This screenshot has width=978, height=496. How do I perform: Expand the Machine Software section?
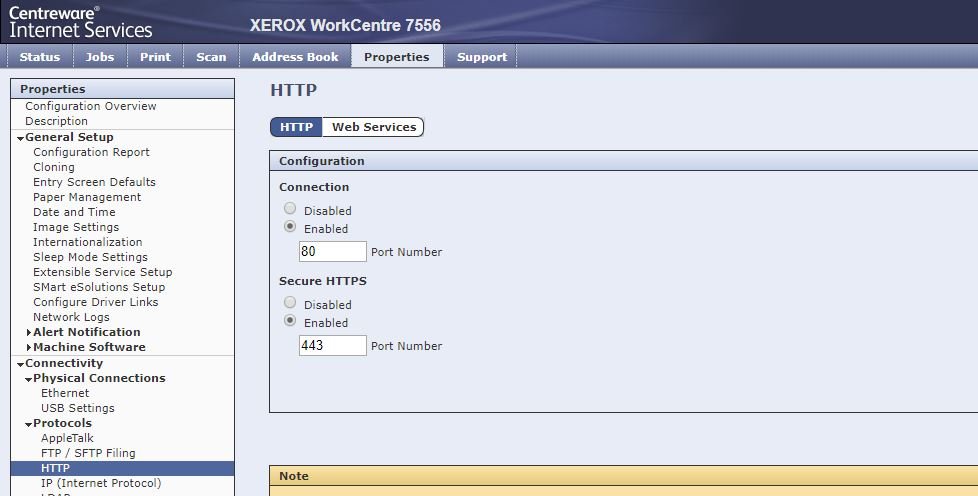click(x=28, y=347)
